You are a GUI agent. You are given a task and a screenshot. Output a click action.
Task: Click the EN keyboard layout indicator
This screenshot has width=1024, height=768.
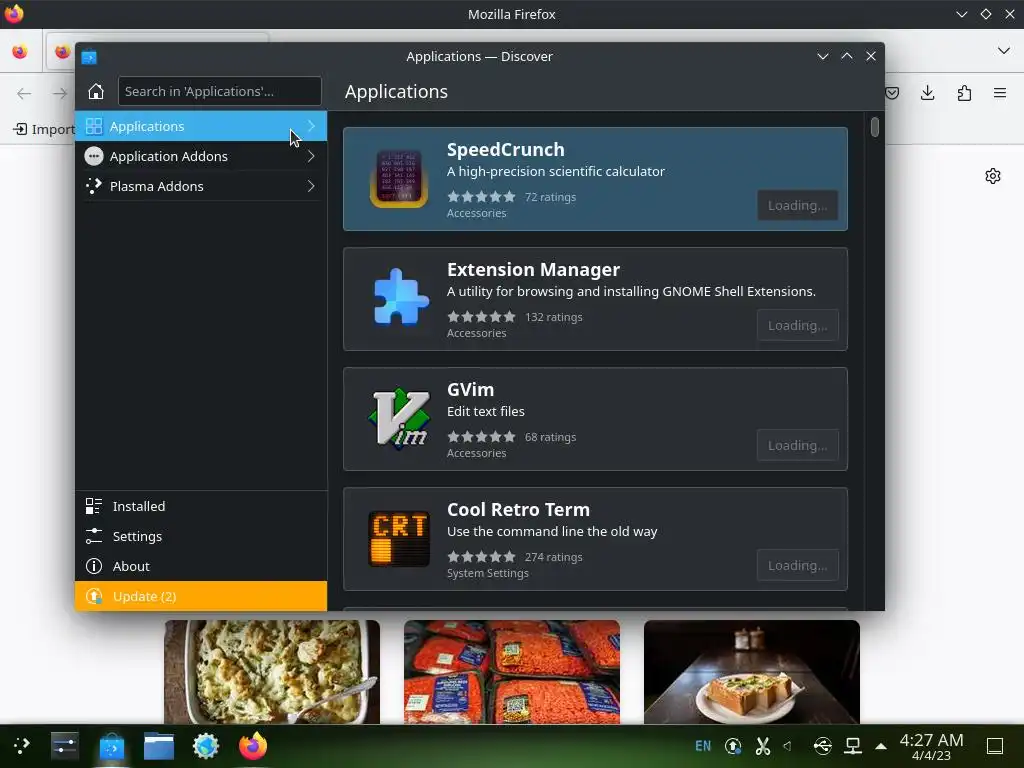703,746
